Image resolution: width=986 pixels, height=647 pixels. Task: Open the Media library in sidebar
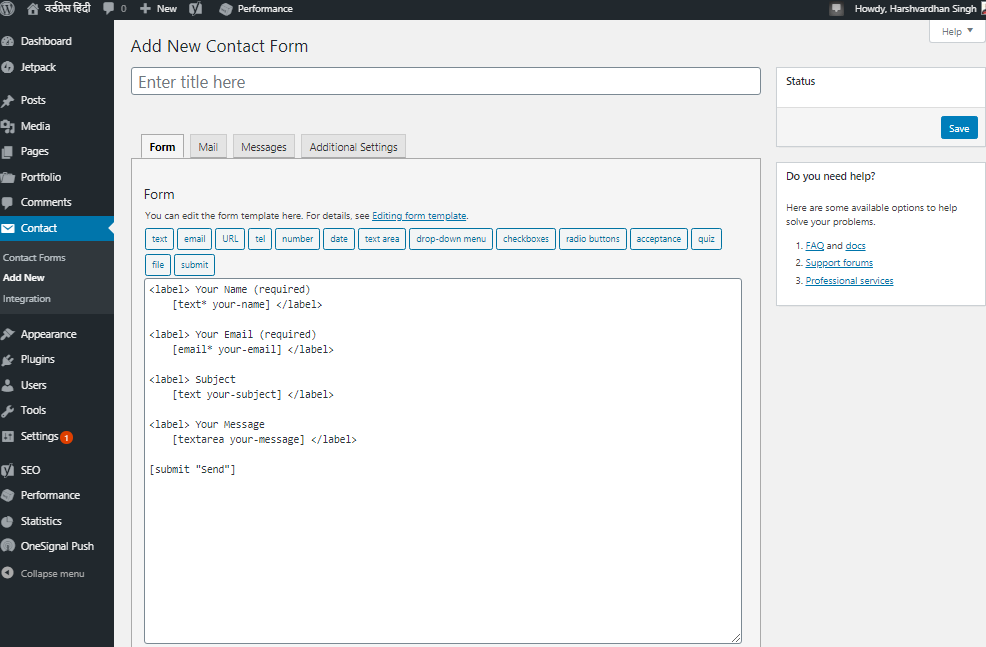(35, 126)
